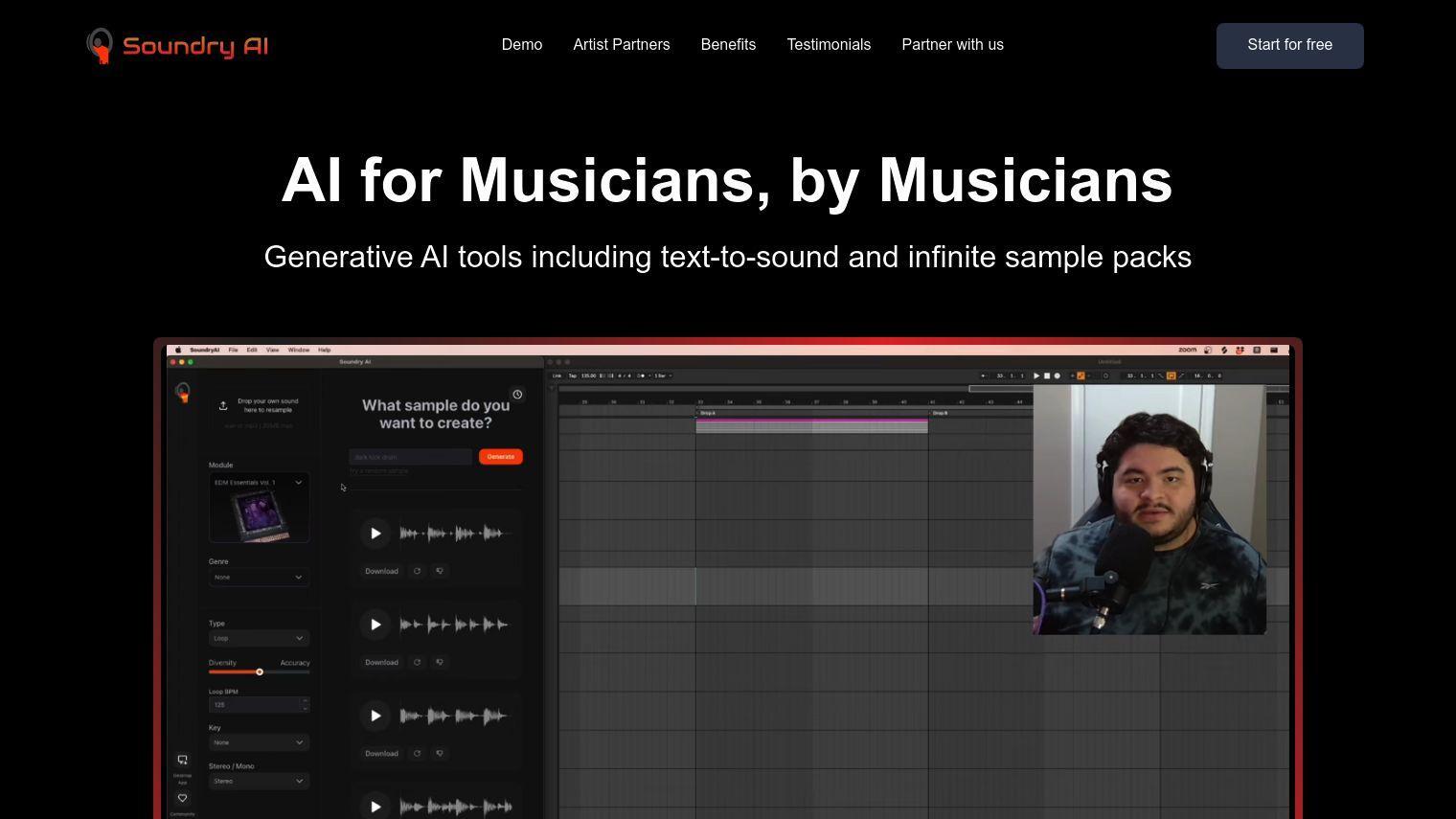Viewport: 1456px width, 819px height.
Task: Open the Stereo / Mono dropdown
Action: coord(259,781)
